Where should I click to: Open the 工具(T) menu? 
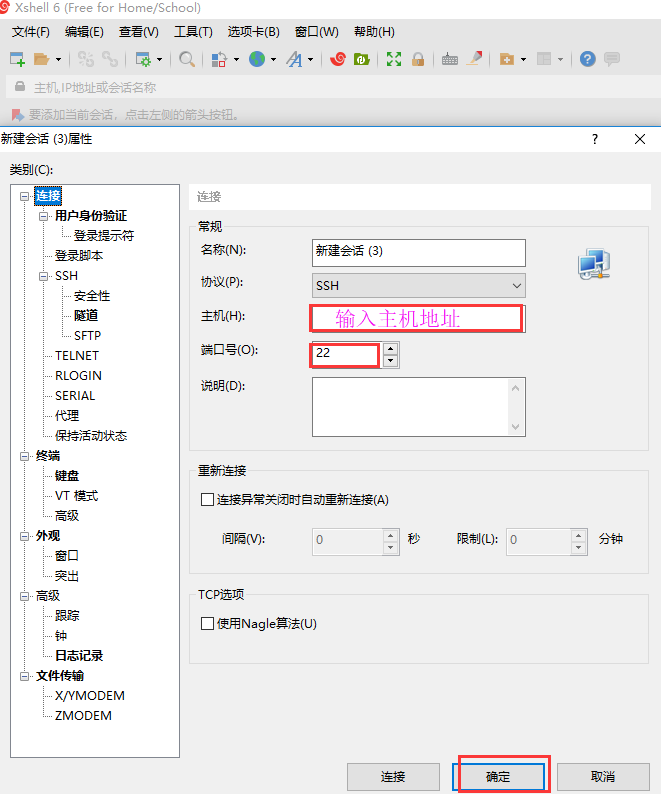[x=193, y=32]
